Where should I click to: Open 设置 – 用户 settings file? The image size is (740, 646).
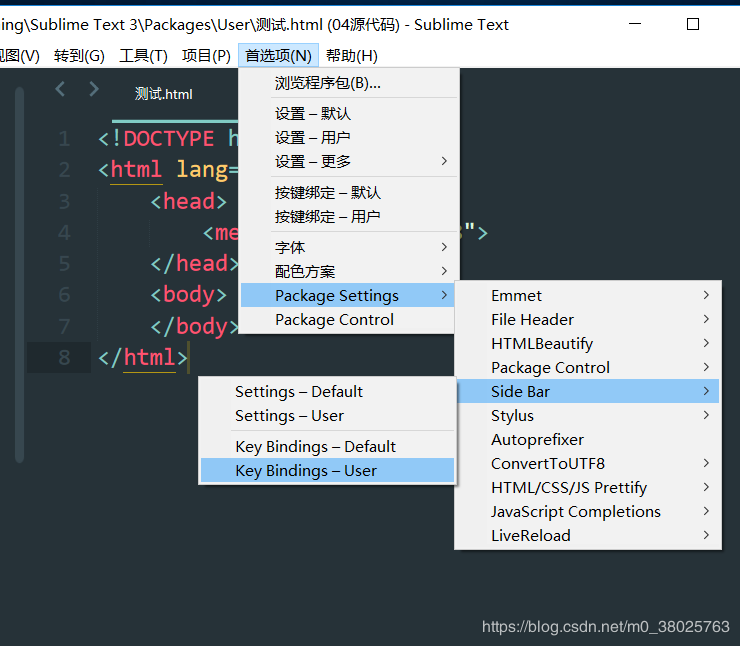click(x=347, y=137)
